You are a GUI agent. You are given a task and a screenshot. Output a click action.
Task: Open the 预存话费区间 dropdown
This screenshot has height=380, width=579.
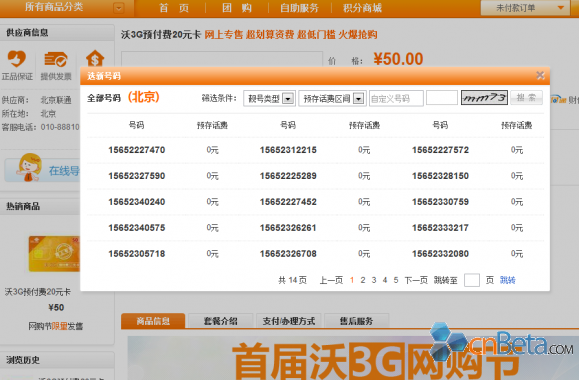point(332,99)
